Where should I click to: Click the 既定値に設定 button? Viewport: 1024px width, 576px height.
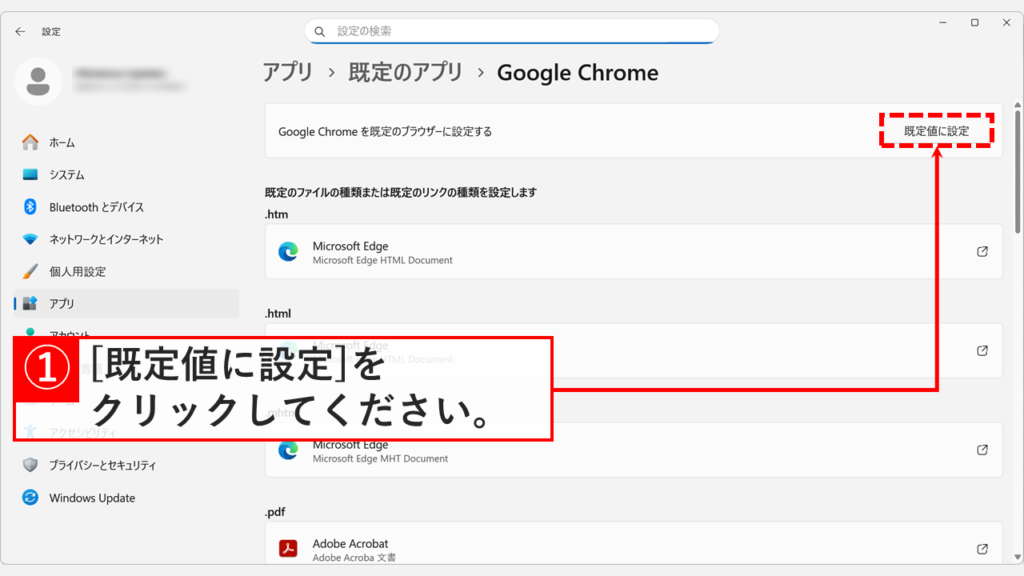(936, 130)
